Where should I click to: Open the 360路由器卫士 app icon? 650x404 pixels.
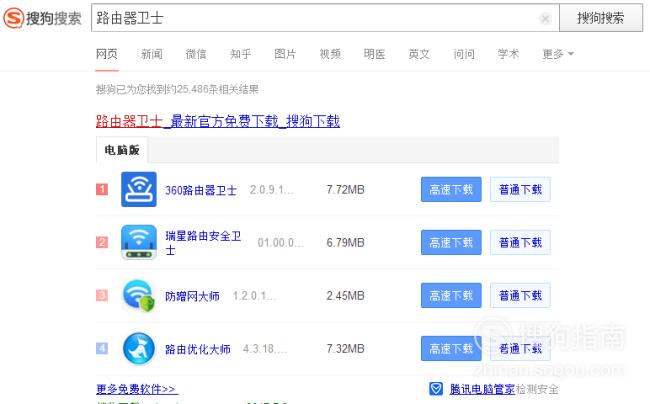point(139,189)
